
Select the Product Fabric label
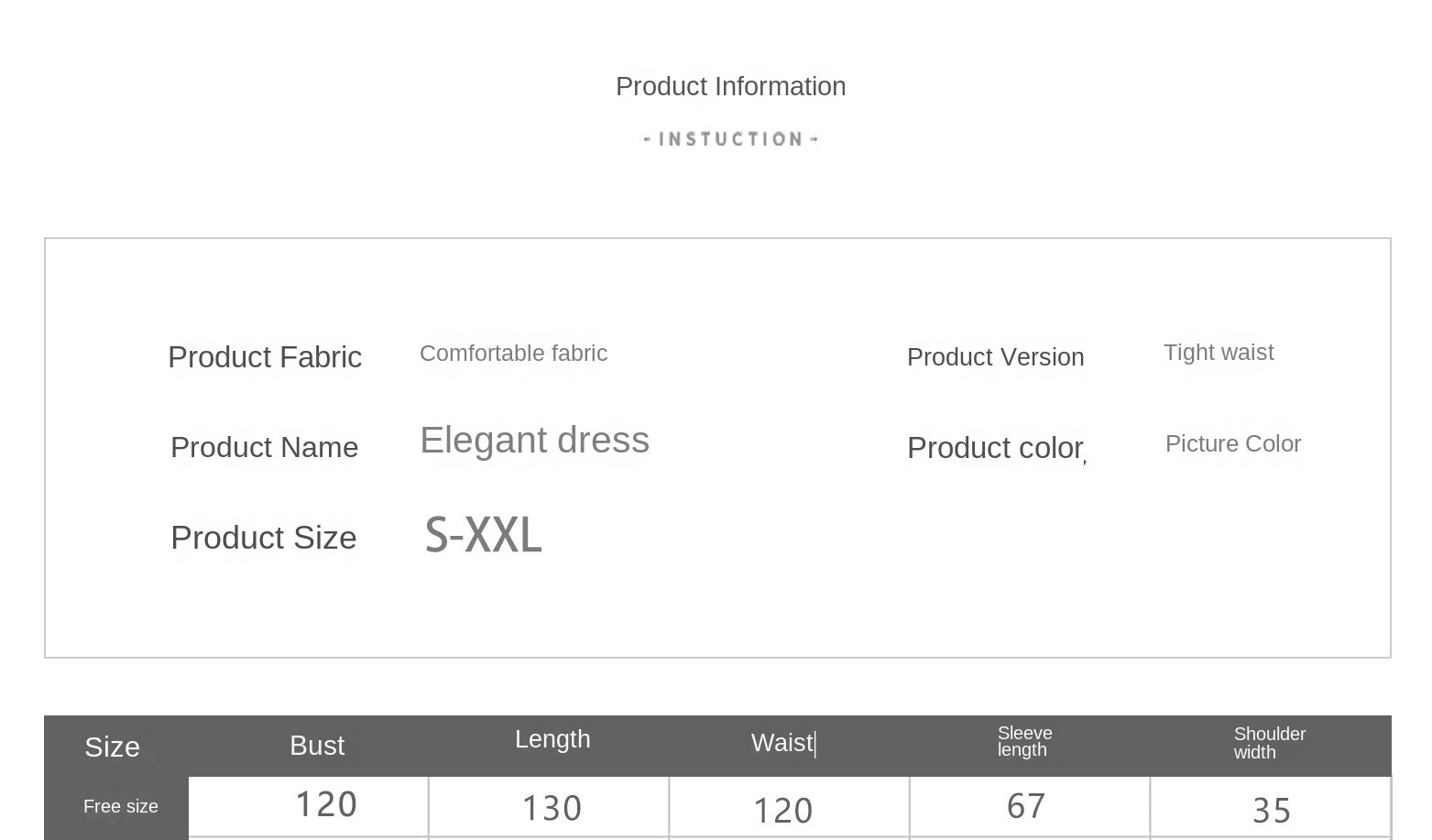pyautogui.click(x=265, y=357)
